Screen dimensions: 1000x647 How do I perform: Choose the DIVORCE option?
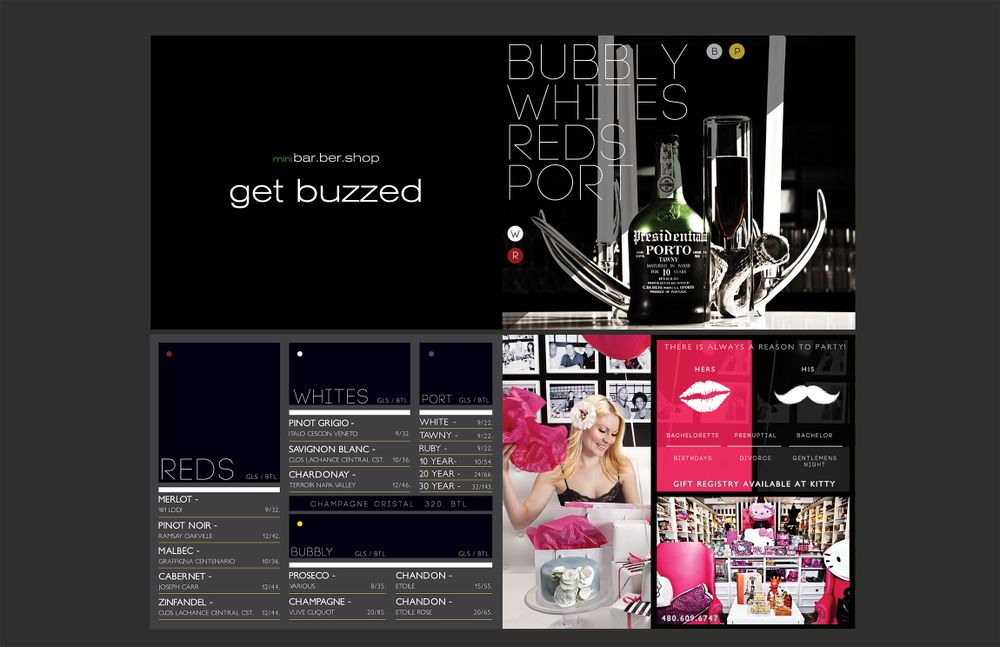[755, 458]
